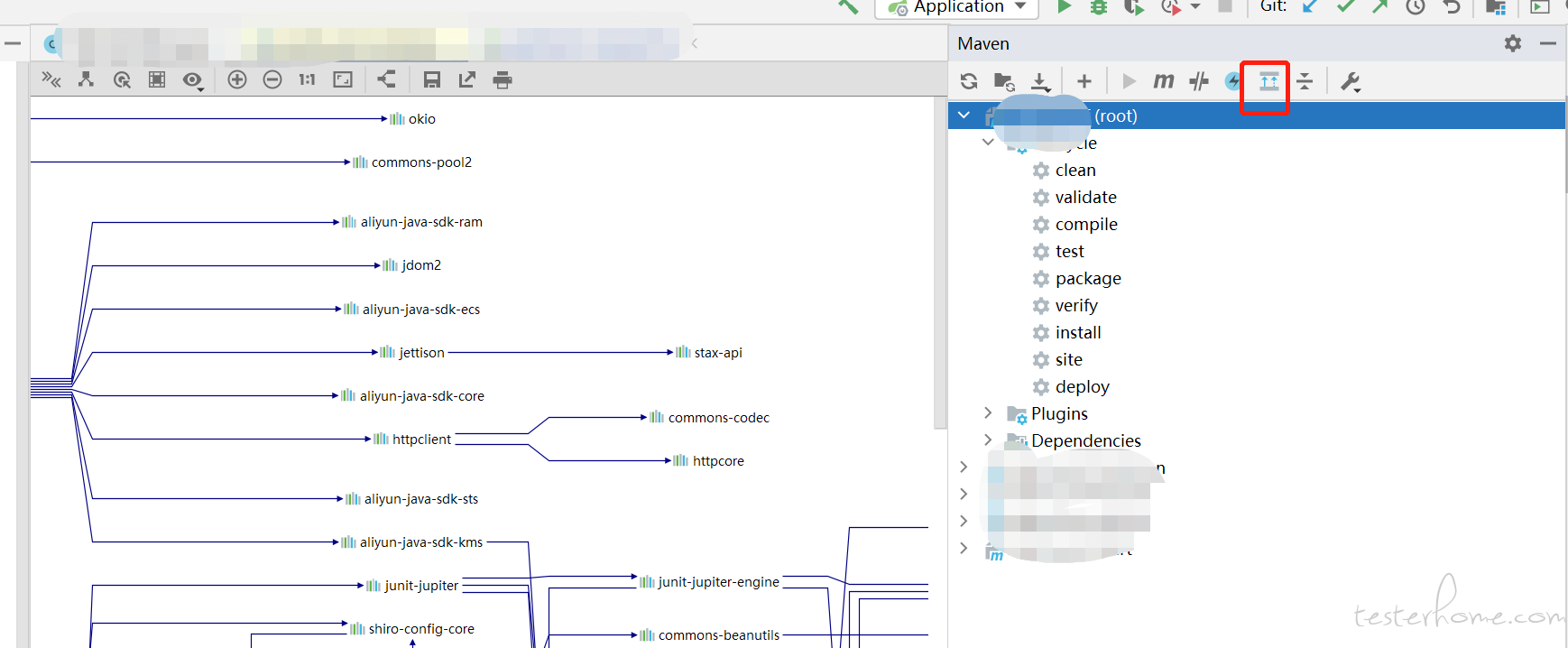Click the diagram vertical scrollbar
Viewport: 1568px width, 648px height.
pos(939,262)
